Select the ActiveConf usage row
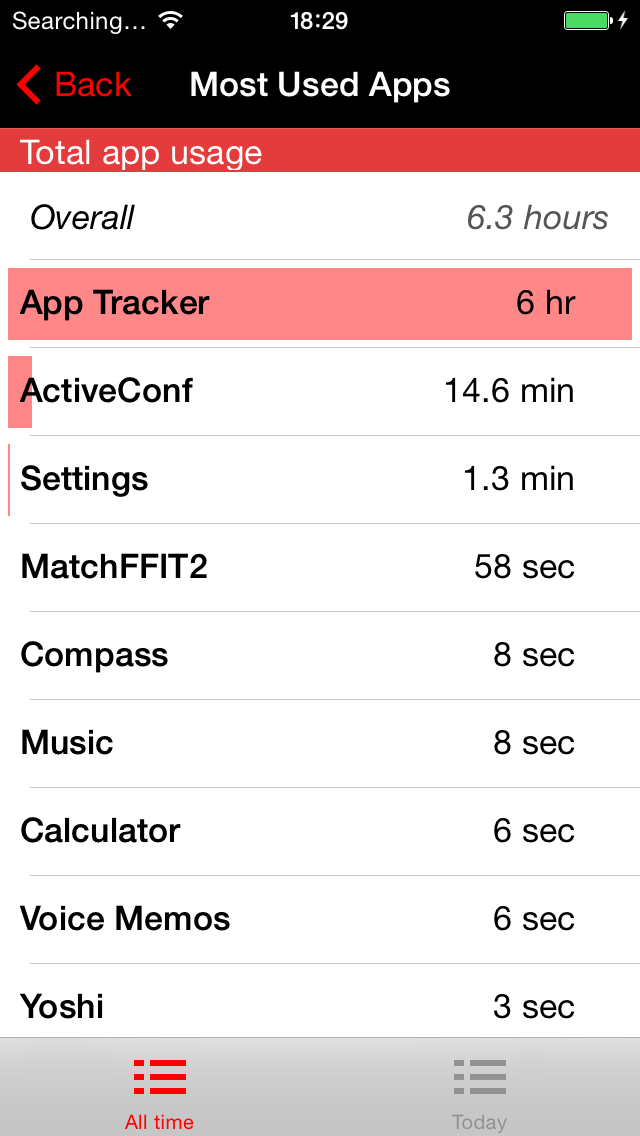Viewport: 640px width, 1136px height. [320, 391]
